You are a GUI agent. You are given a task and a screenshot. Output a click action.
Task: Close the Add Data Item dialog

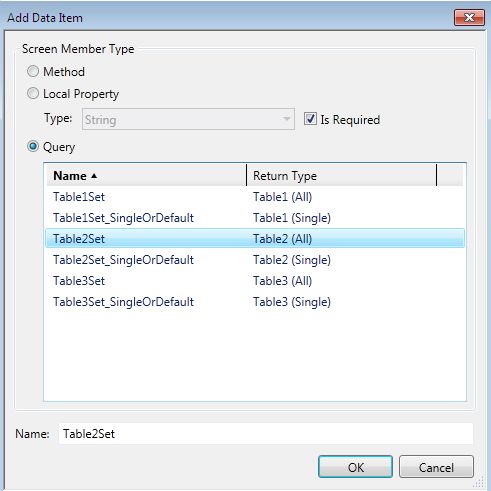click(x=469, y=17)
